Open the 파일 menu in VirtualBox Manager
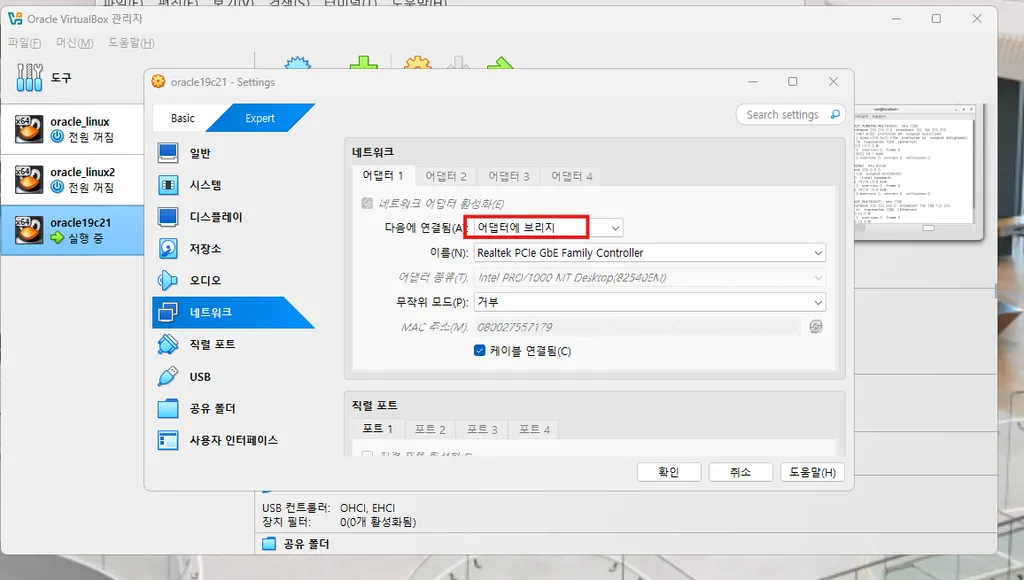This screenshot has height=580, width=1024. tap(24, 43)
